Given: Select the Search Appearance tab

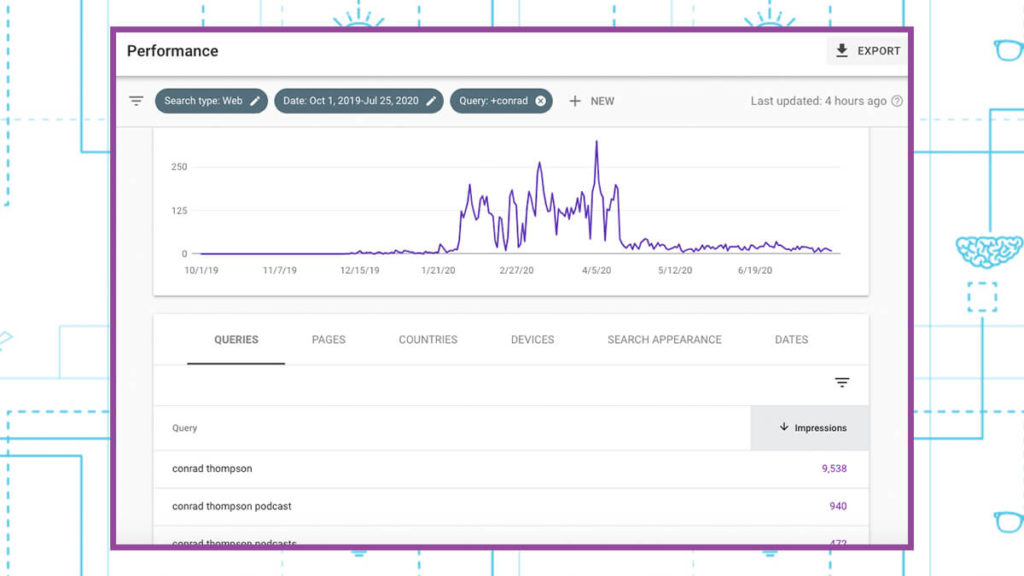Looking at the screenshot, I should [x=664, y=340].
